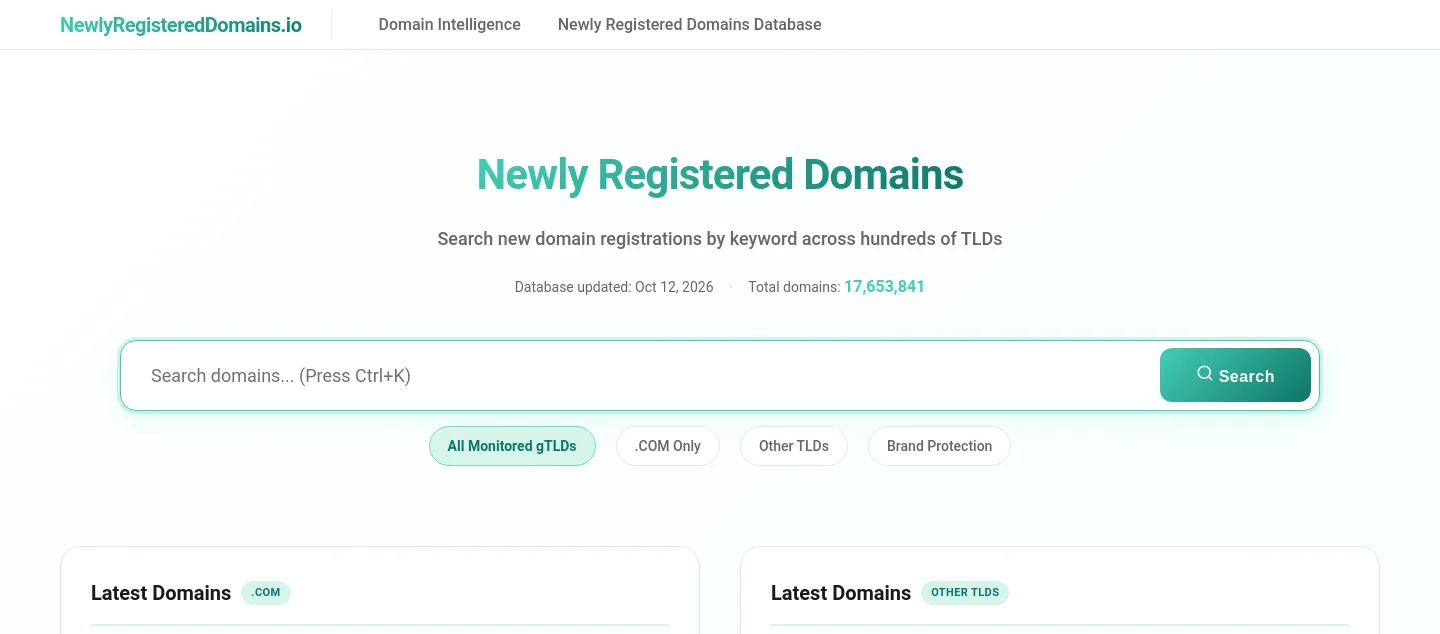1440x634 pixels.
Task: Click the green Search button
Action: tap(1235, 375)
